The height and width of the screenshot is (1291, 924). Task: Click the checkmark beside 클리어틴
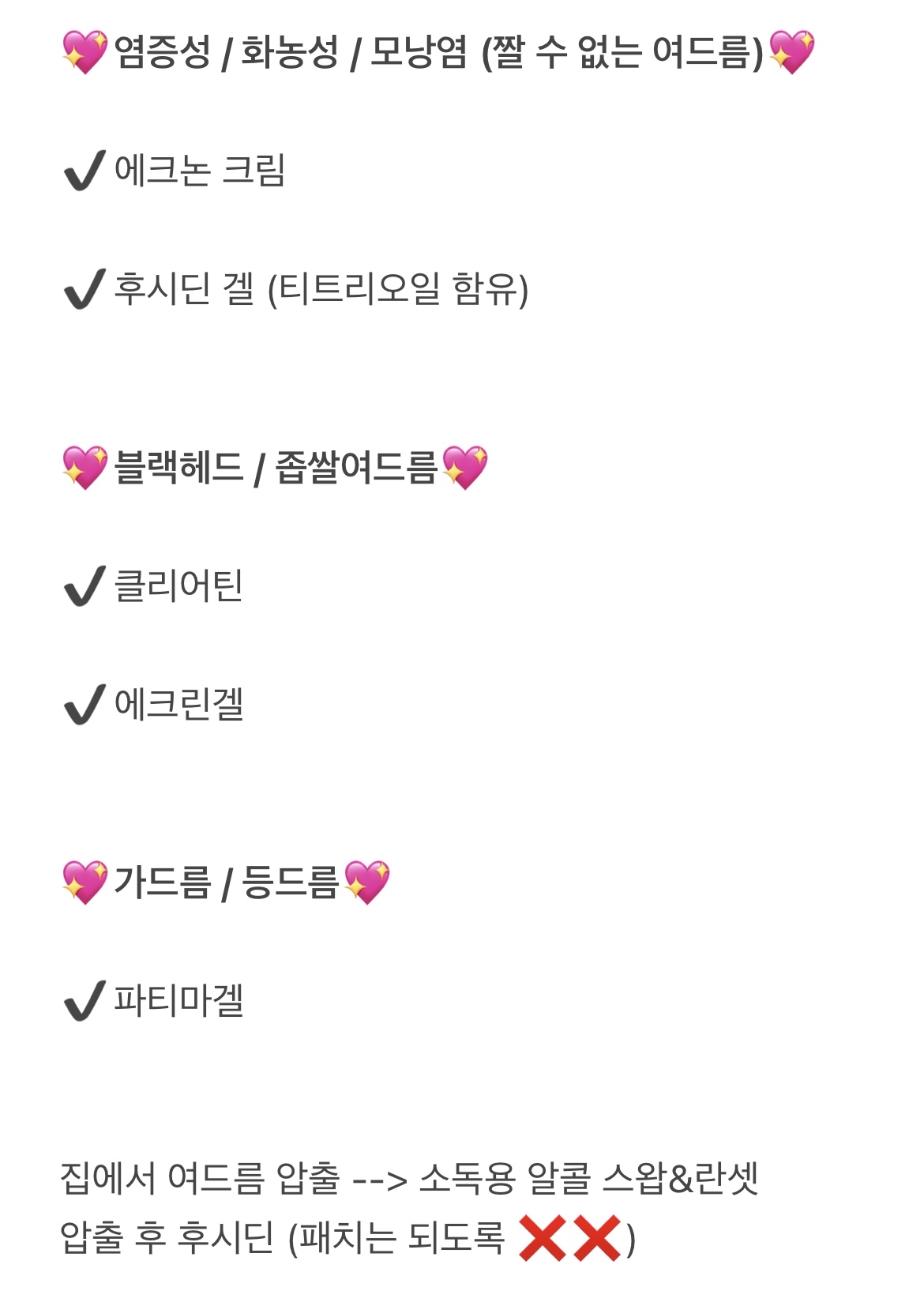pyautogui.click(x=85, y=586)
